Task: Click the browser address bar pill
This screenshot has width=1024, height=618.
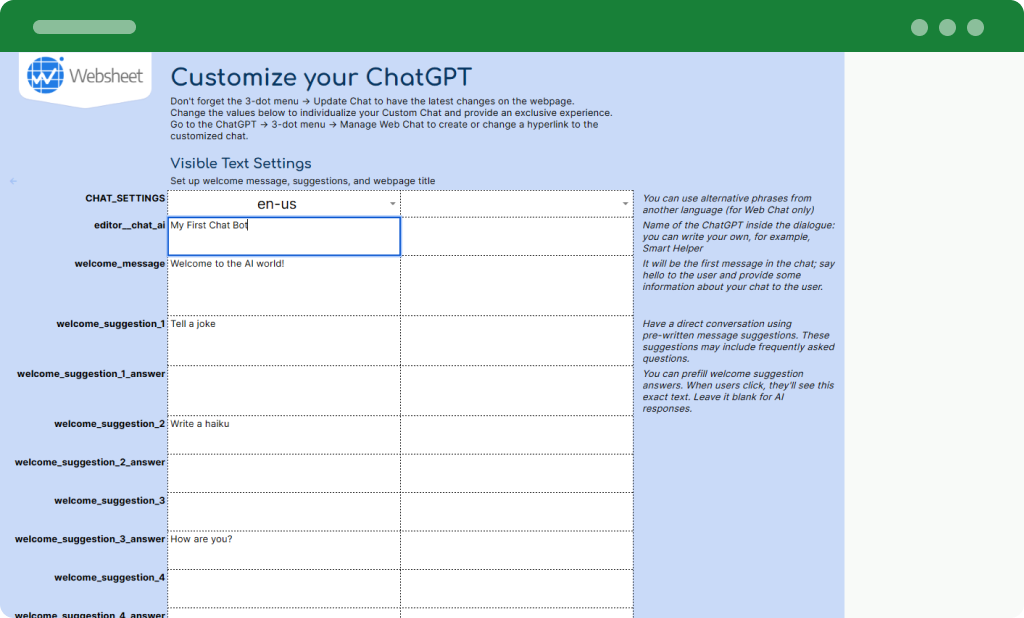Action: [84, 27]
